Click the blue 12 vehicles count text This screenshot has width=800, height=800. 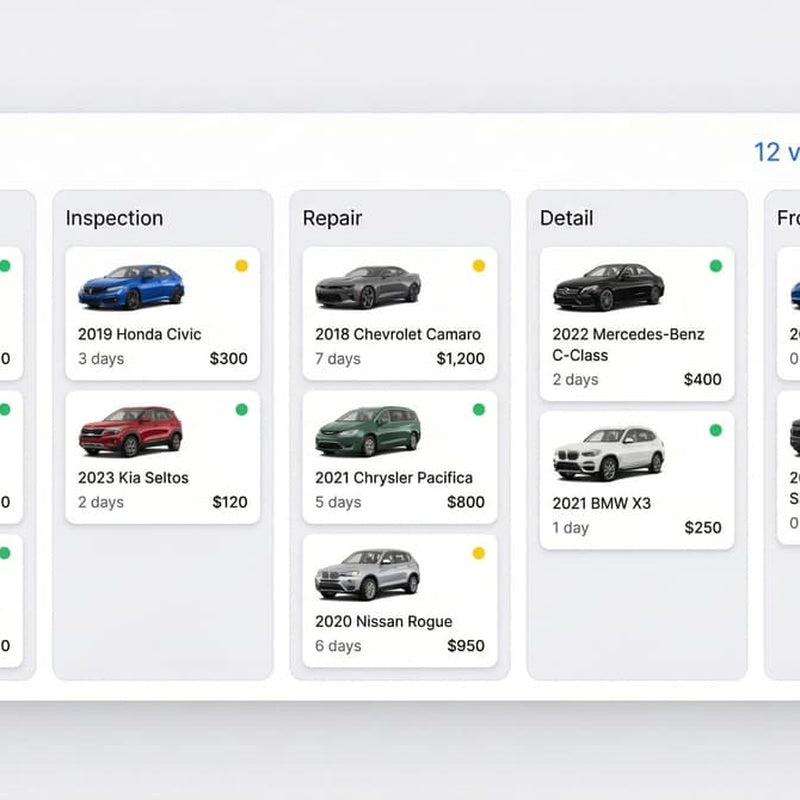[777, 152]
